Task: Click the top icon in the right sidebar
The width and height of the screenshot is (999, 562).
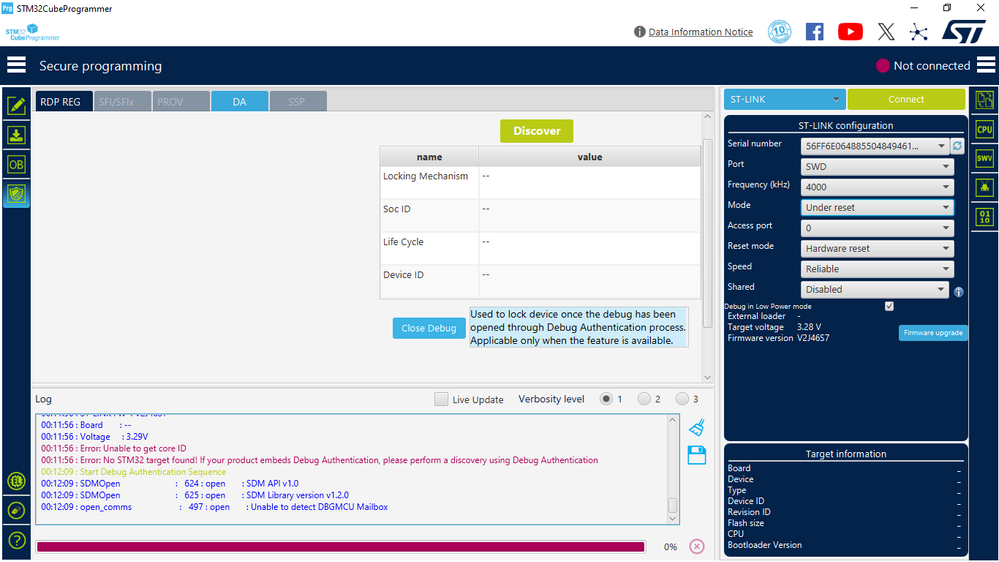Action: click(984, 100)
